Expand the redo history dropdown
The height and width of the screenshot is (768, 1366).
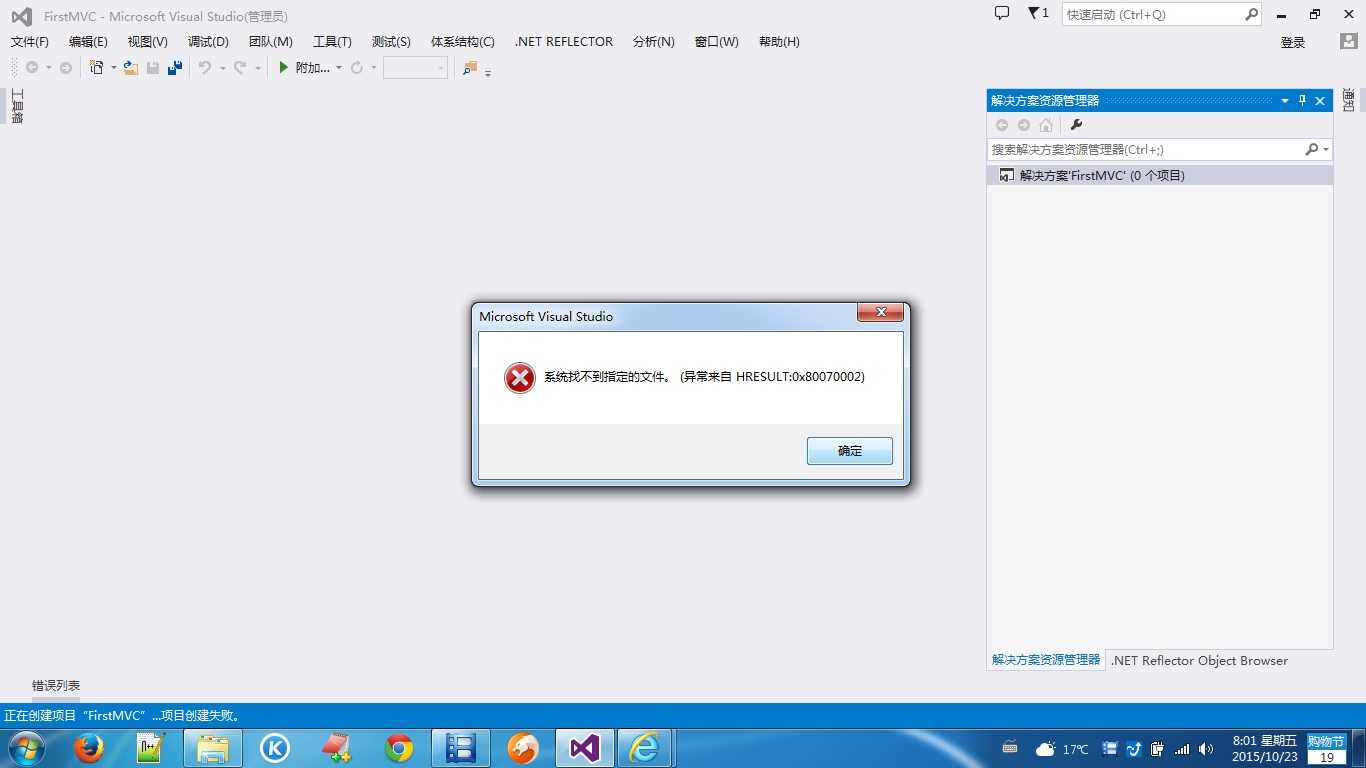coord(257,68)
